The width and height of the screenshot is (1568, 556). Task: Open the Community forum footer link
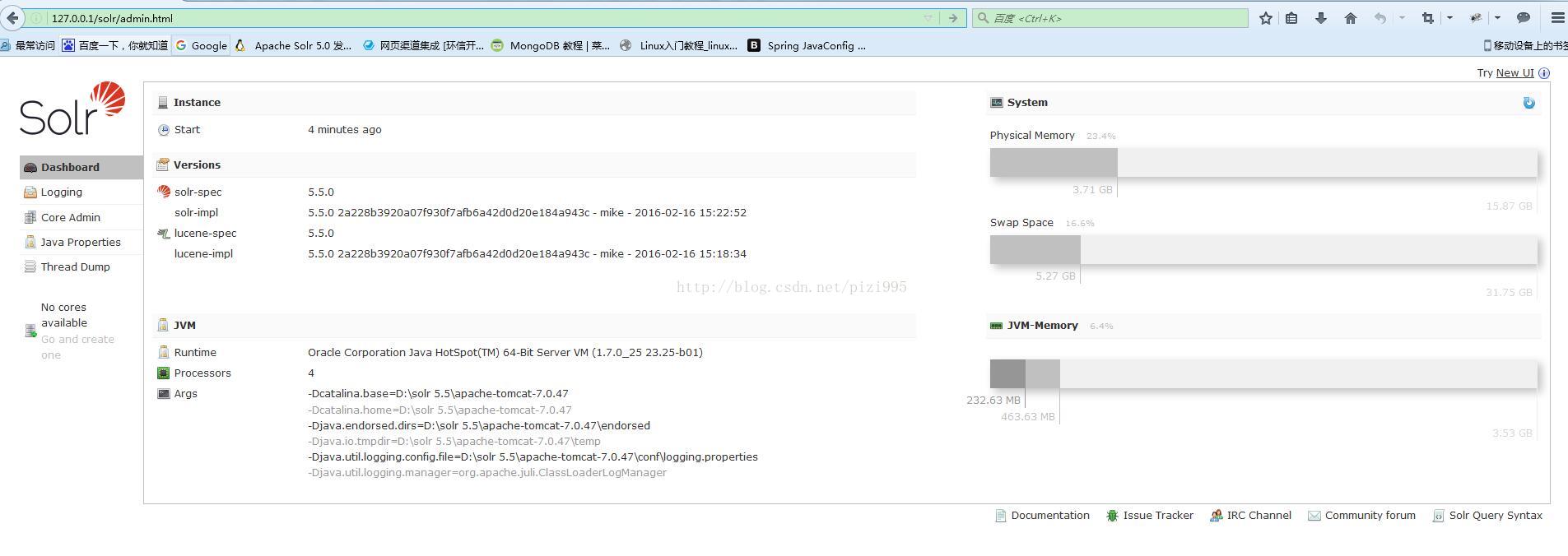coord(1361,516)
